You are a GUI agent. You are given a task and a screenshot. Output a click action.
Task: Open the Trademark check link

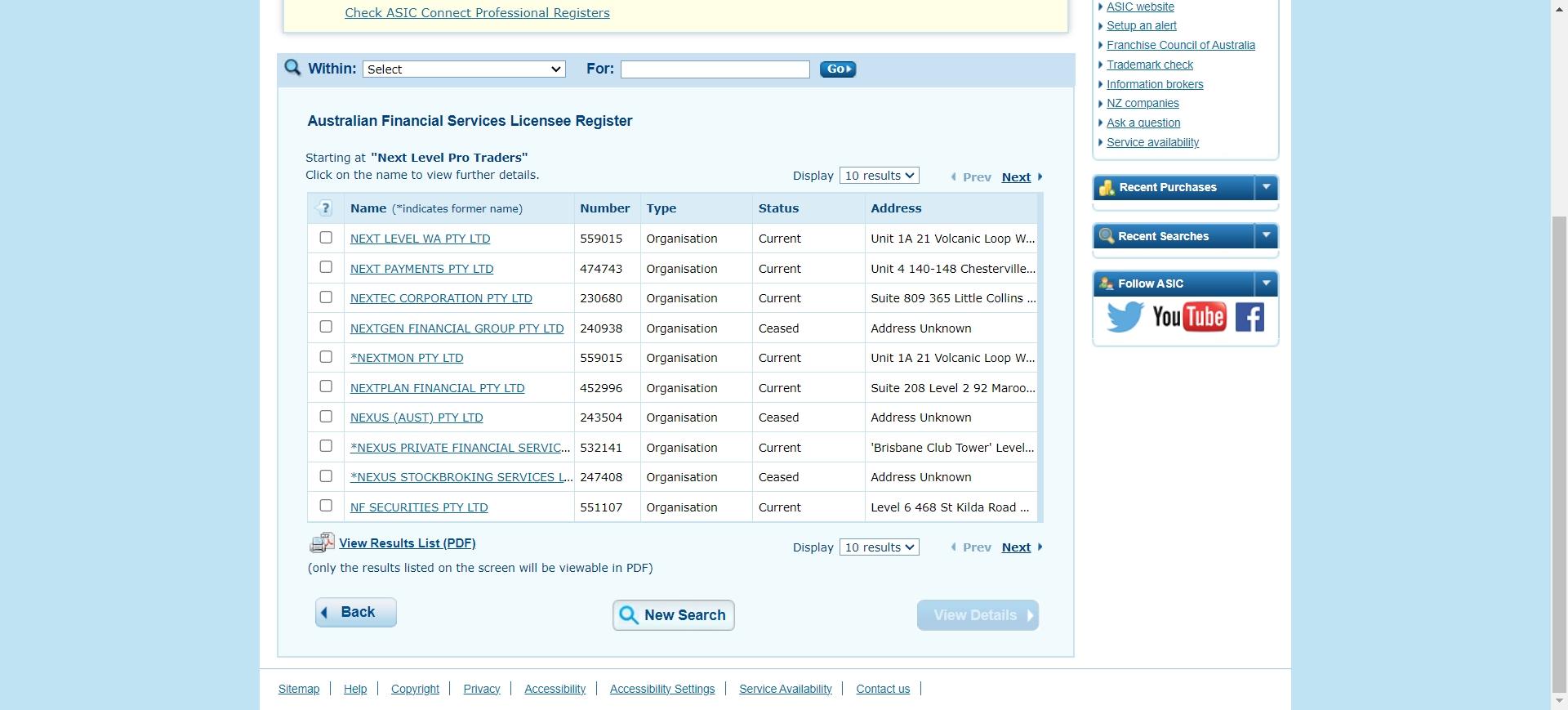click(1150, 65)
